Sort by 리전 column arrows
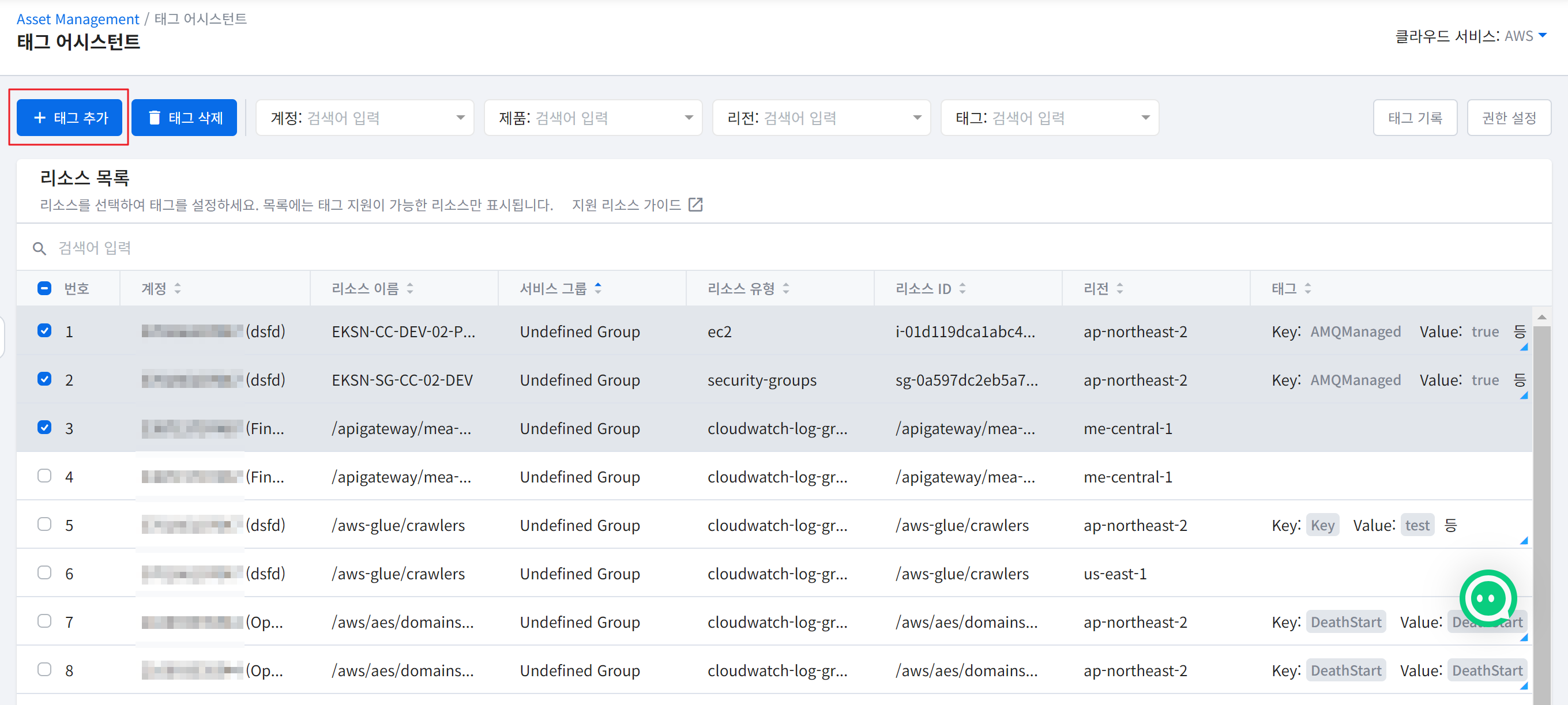This screenshot has width=1568, height=705. coord(1120,288)
